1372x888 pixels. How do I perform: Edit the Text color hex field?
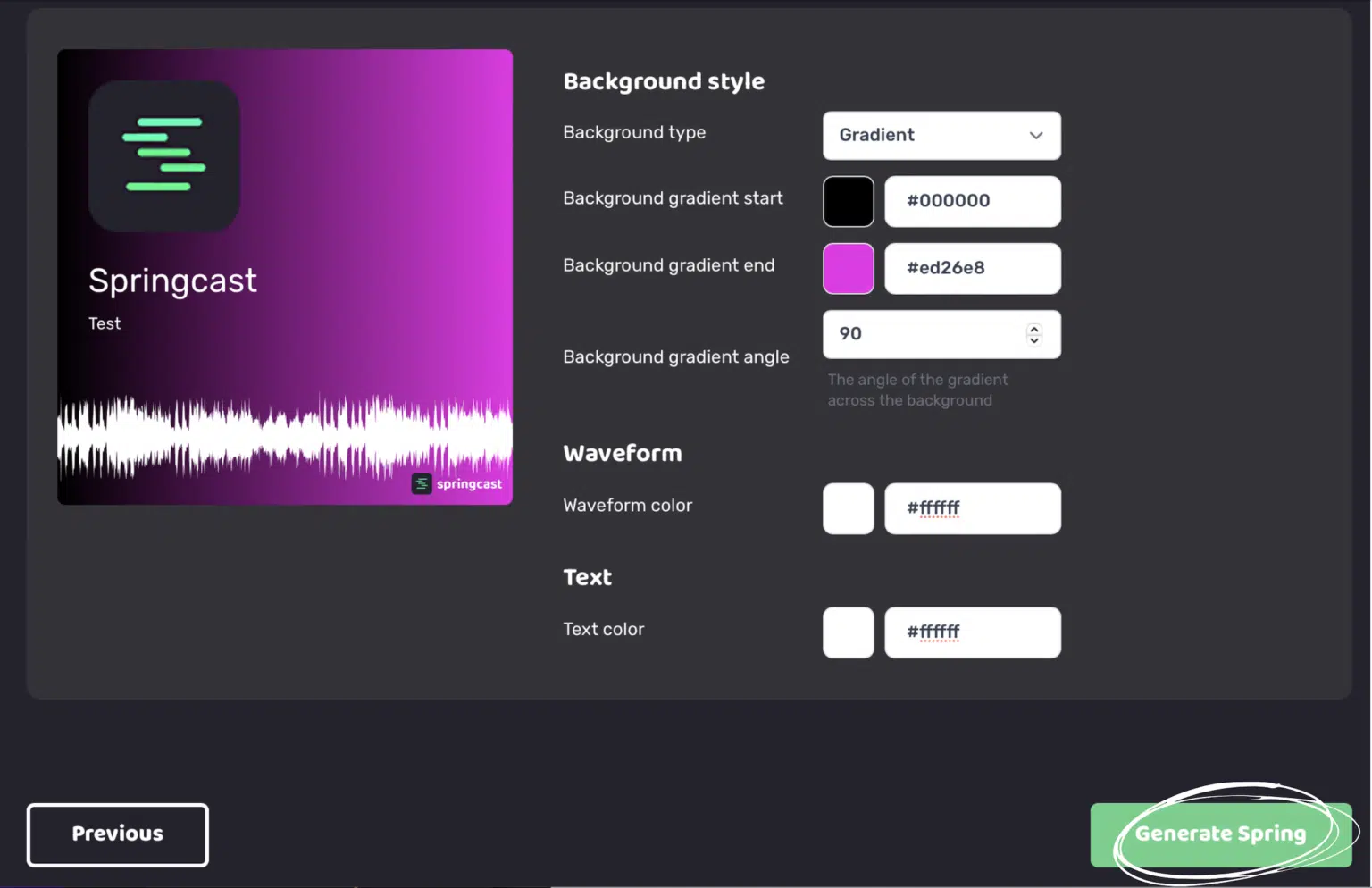coord(973,632)
